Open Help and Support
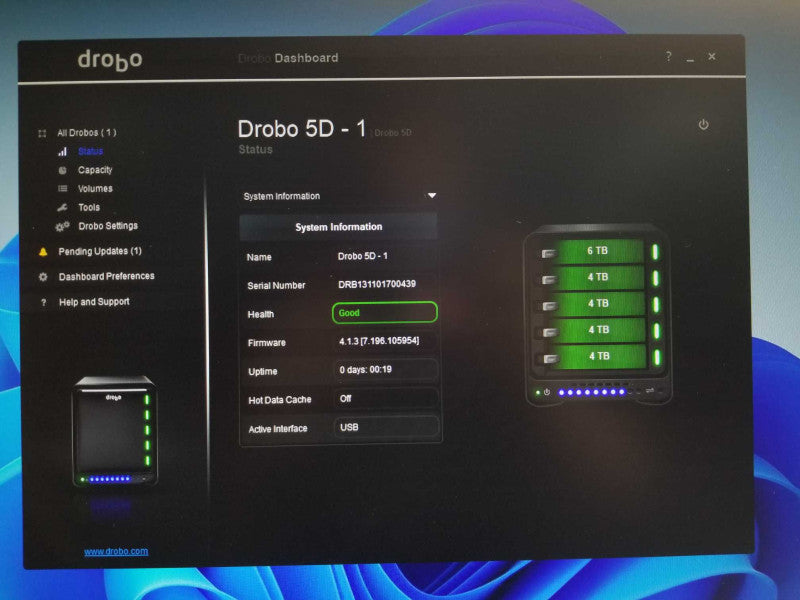Image resolution: width=800 pixels, height=600 pixels. tap(94, 302)
